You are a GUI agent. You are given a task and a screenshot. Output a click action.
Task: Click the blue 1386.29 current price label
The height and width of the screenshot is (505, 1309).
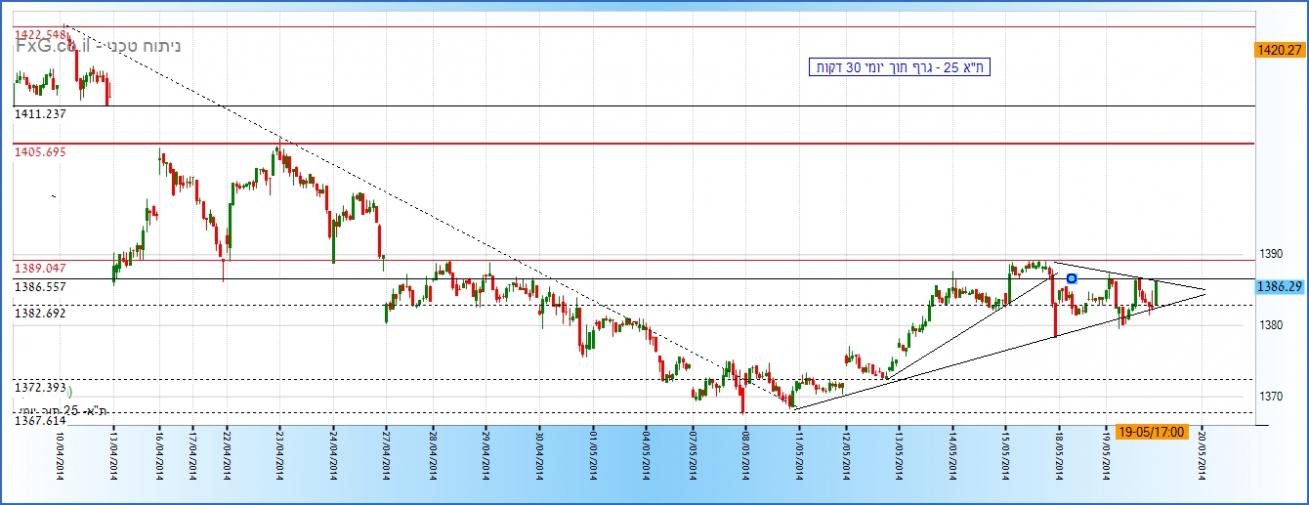(1284, 287)
